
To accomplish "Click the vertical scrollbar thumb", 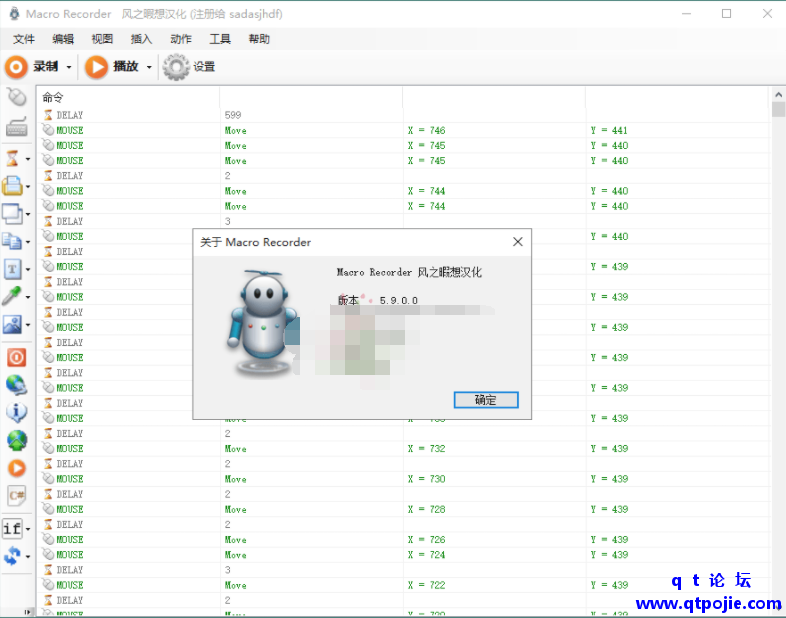I will (x=778, y=109).
